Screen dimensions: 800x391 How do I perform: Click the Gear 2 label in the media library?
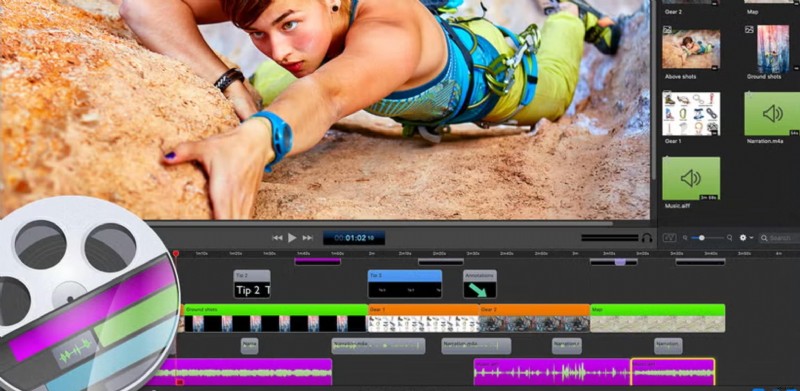point(673,11)
